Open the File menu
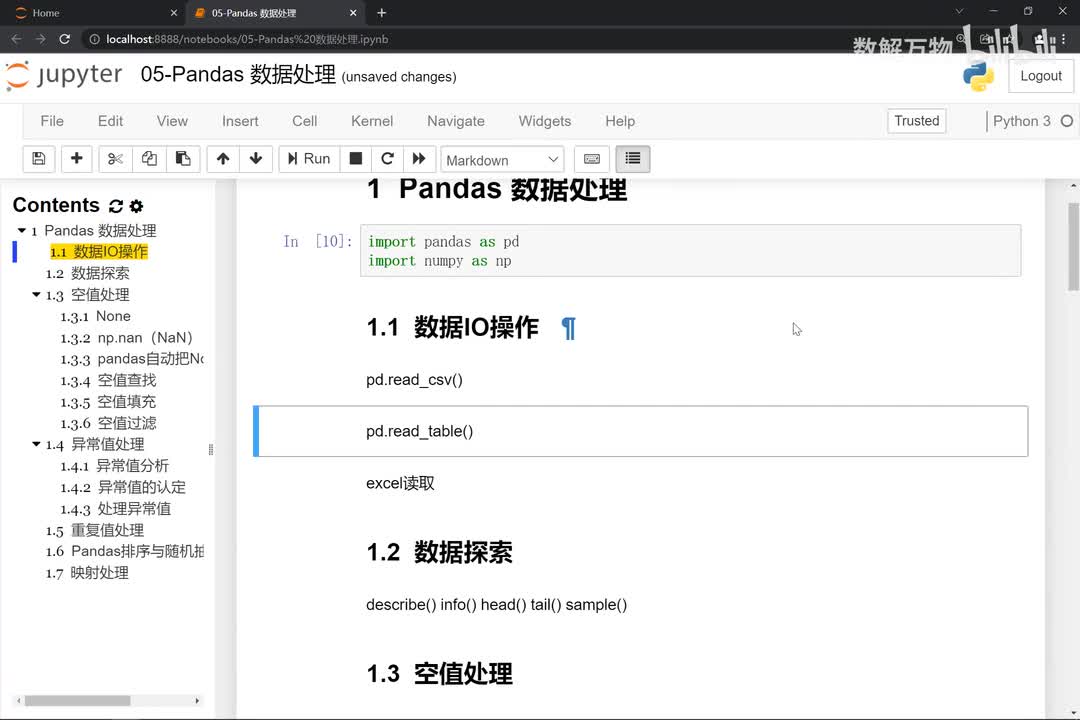1080x720 pixels. [52, 121]
